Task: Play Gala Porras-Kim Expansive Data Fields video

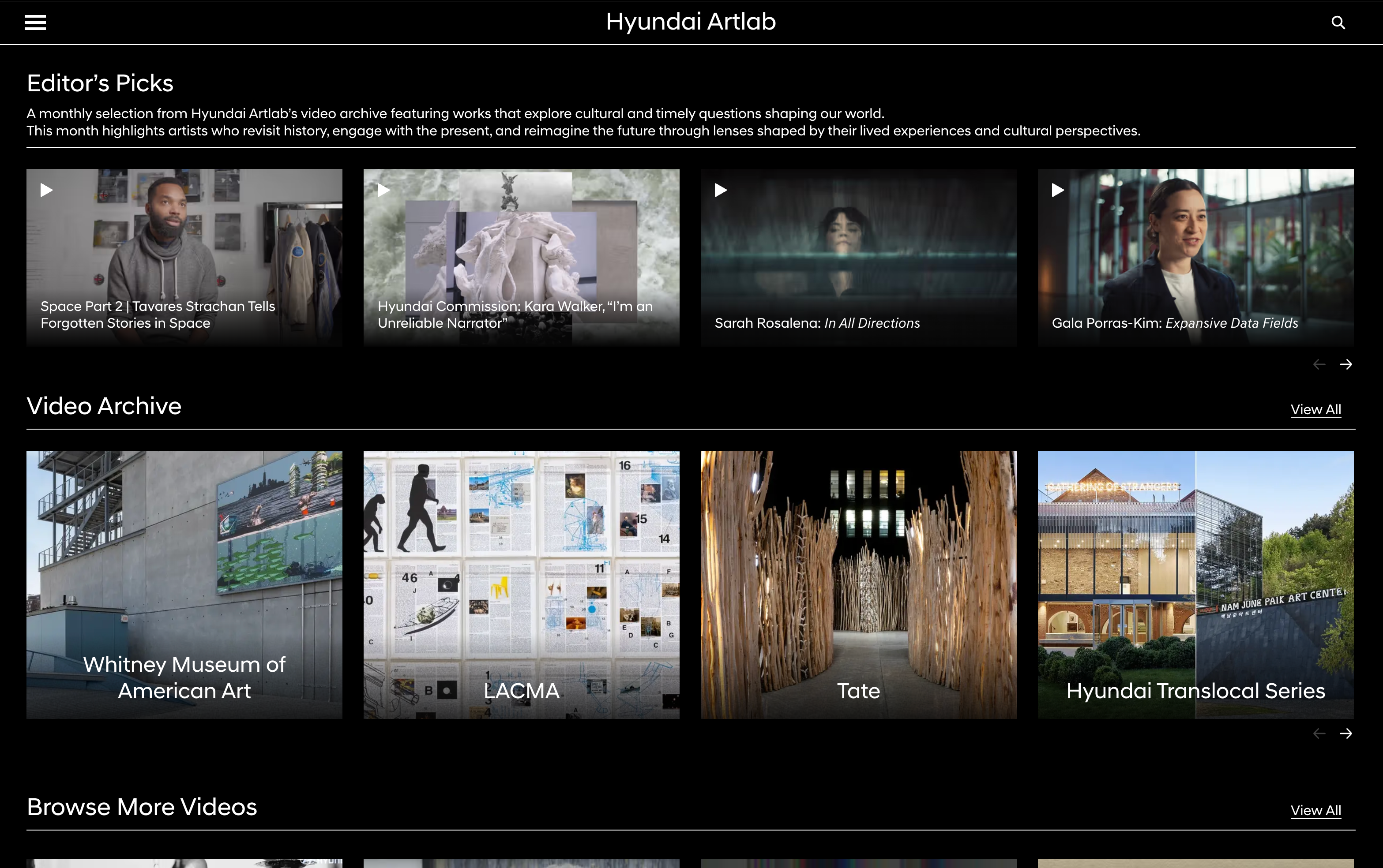Action: tap(1058, 190)
